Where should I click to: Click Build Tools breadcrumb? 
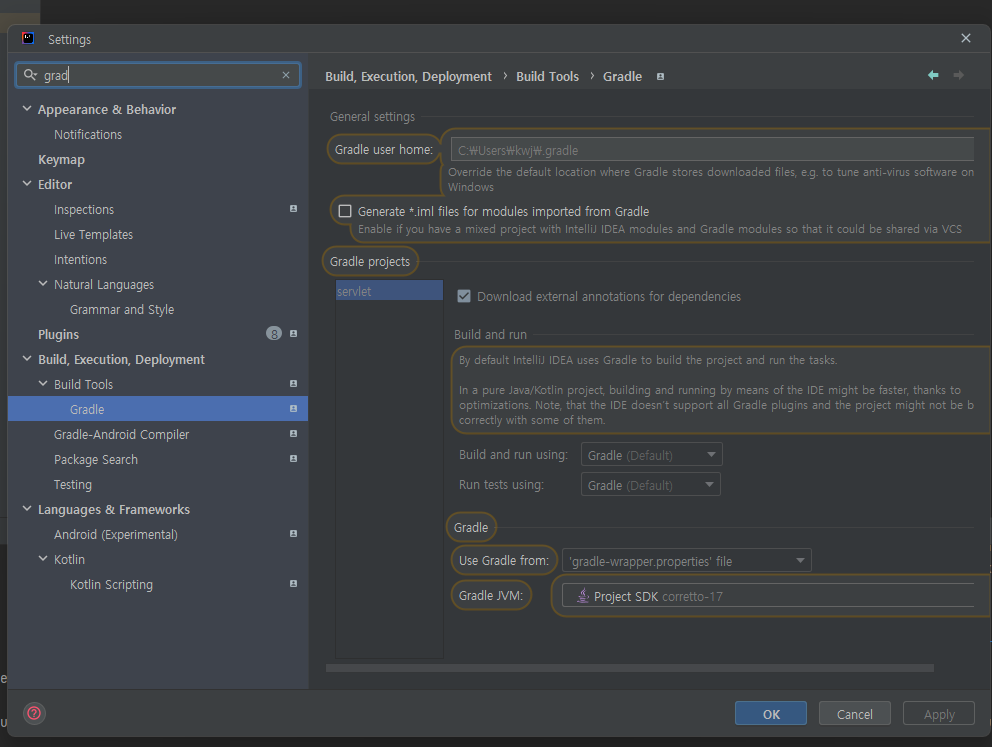[547, 77]
